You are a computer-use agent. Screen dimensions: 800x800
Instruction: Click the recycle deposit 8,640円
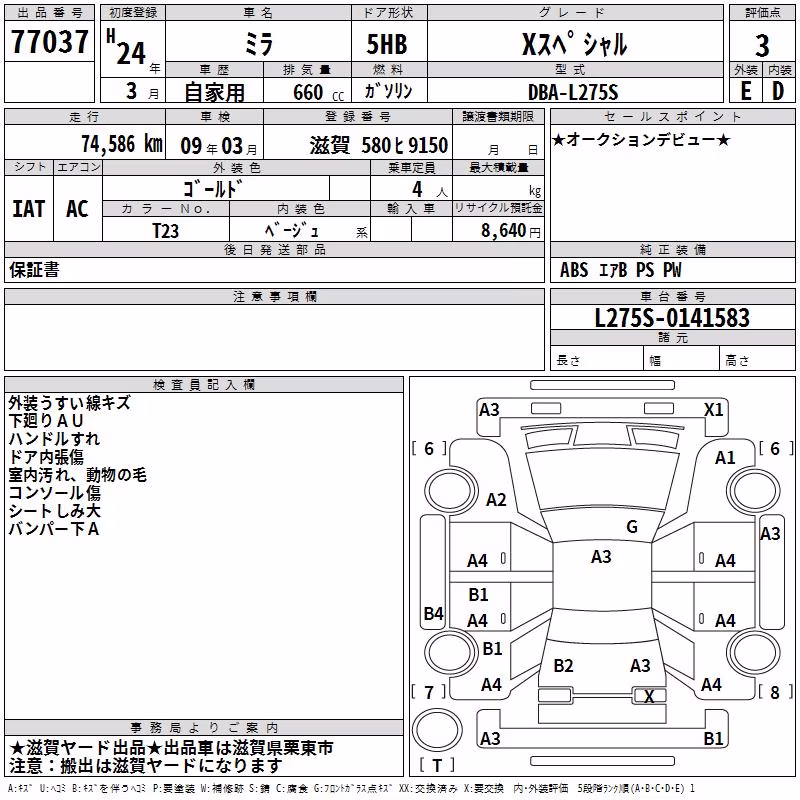[511, 231]
